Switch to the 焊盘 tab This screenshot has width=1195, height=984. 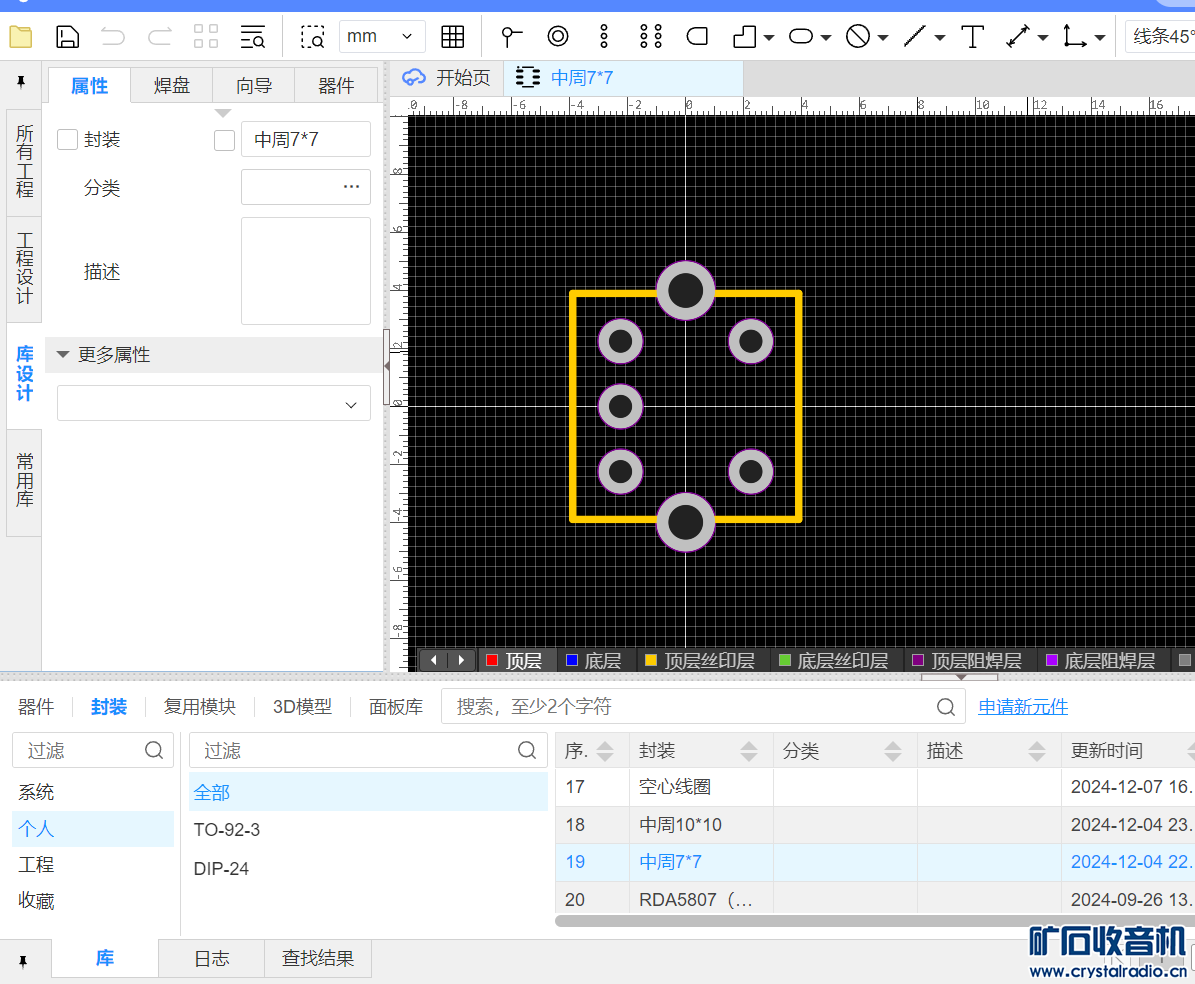point(172,86)
